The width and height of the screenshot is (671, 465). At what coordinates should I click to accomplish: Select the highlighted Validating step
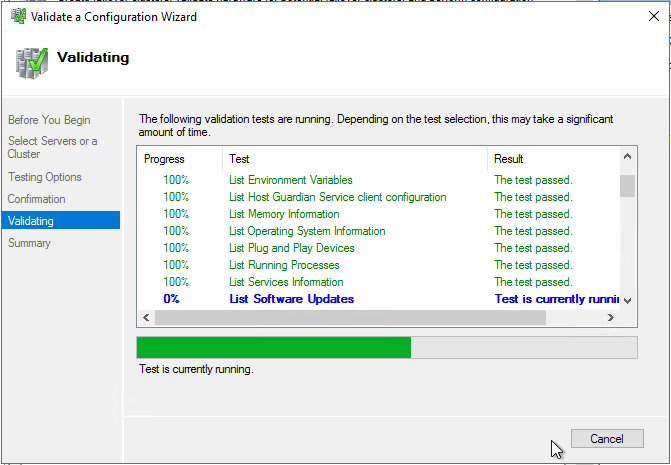coord(61,221)
